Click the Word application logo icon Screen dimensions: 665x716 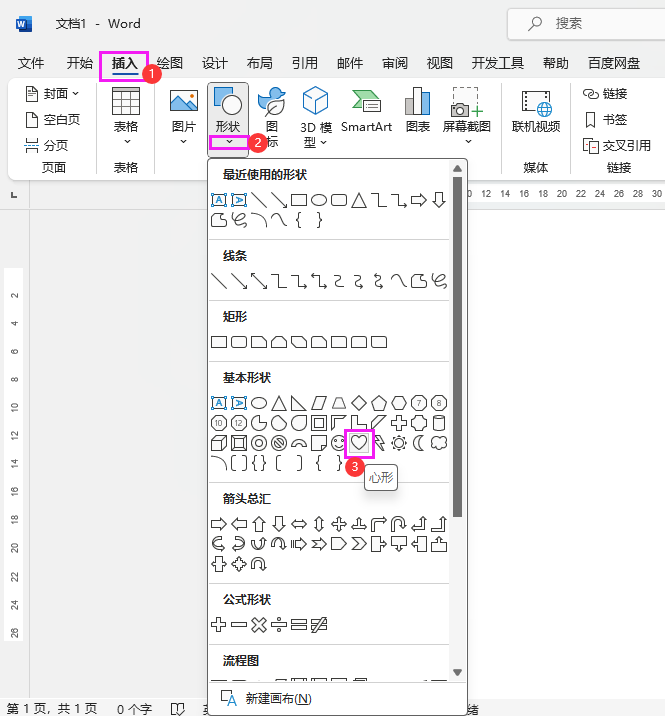[23, 24]
